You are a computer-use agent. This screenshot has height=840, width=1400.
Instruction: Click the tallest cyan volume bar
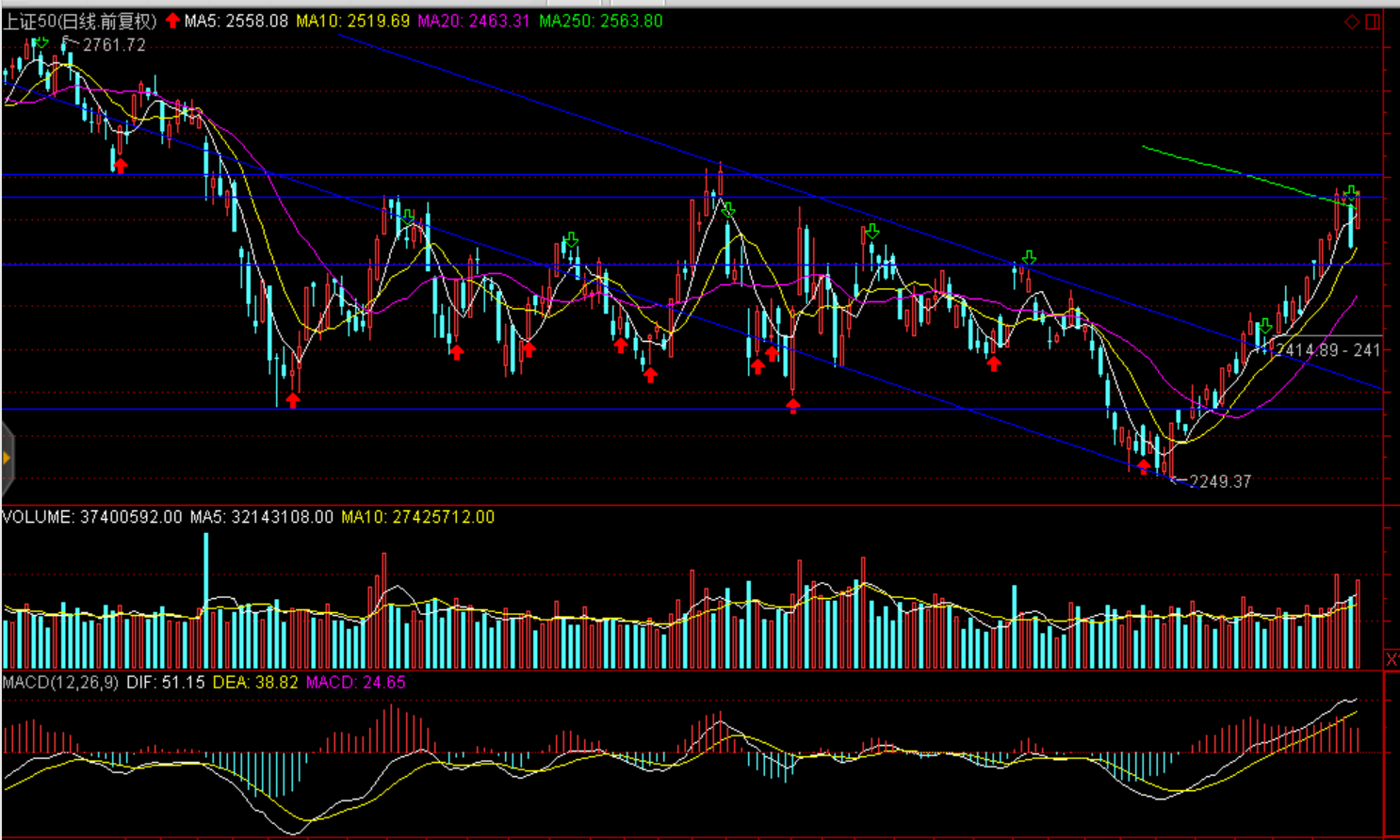pyautogui.click(x=206, y=601)
